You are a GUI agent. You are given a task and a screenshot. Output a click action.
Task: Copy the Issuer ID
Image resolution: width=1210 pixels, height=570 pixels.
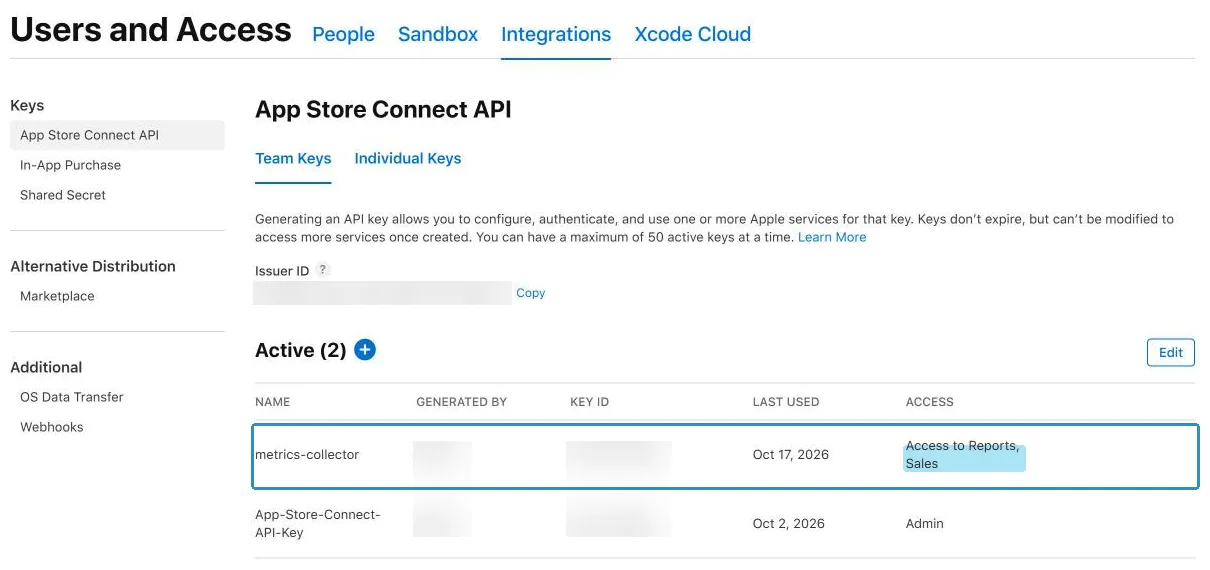(x=530, y=293)
